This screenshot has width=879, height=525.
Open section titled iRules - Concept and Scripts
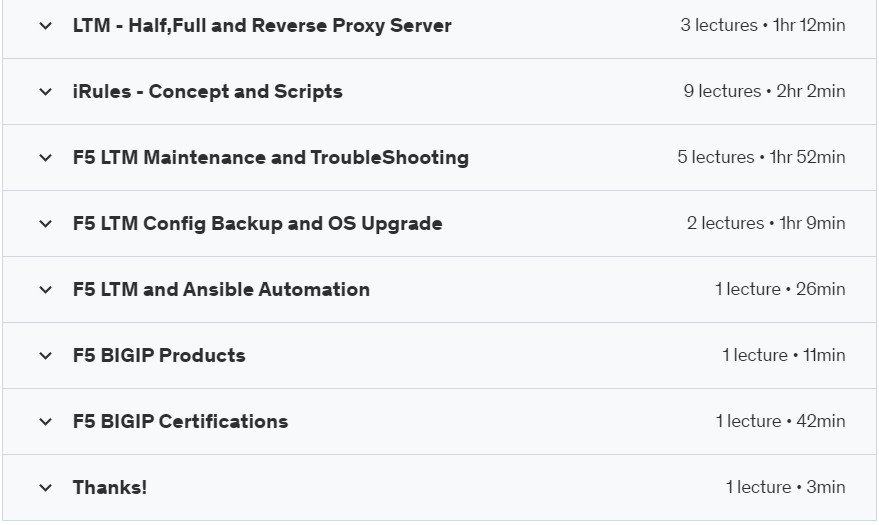(x=207, y=91)
